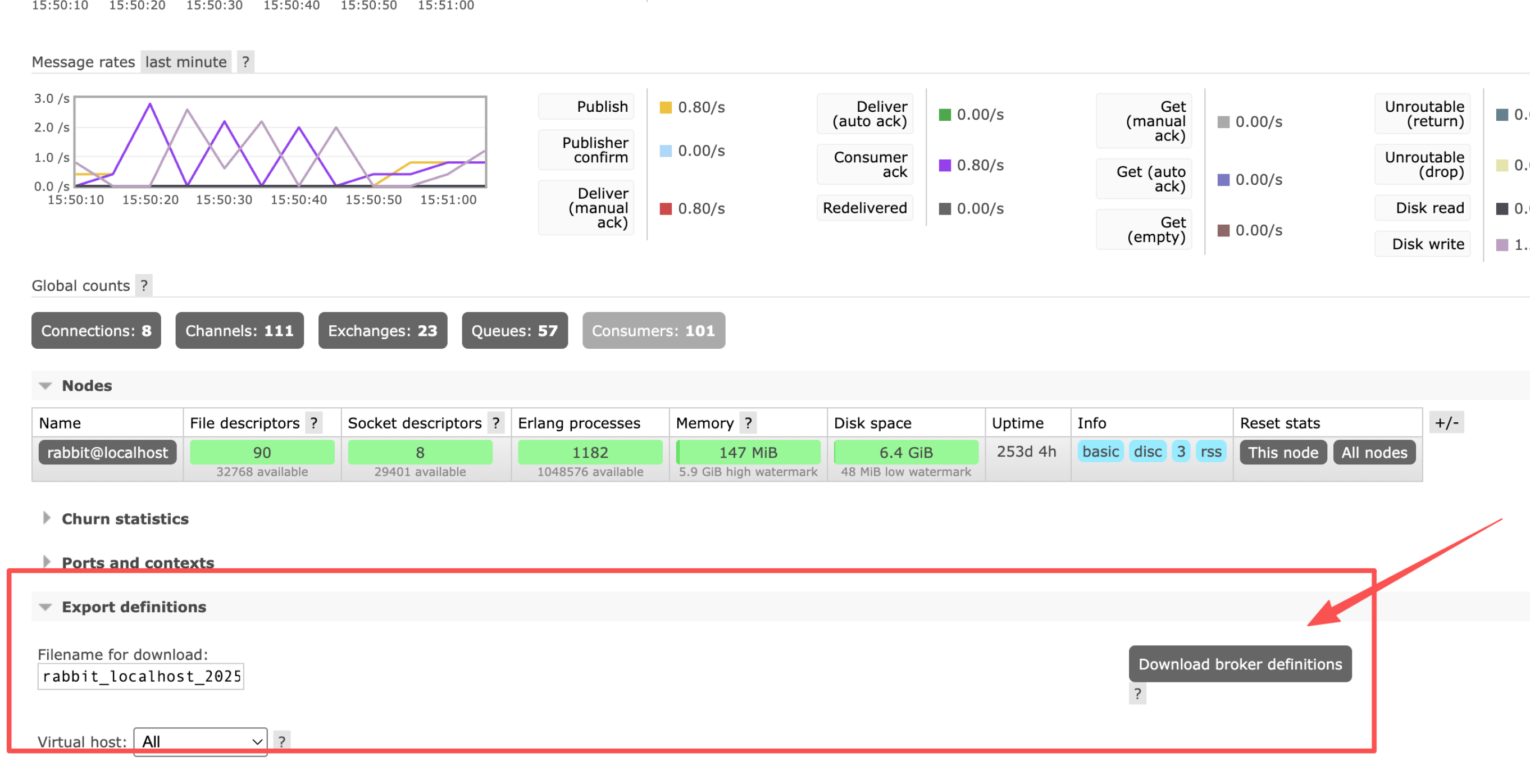Click Download broker definitions button
The height and width of the screenshot is (784, 1530).
[x=1240, y=663]
